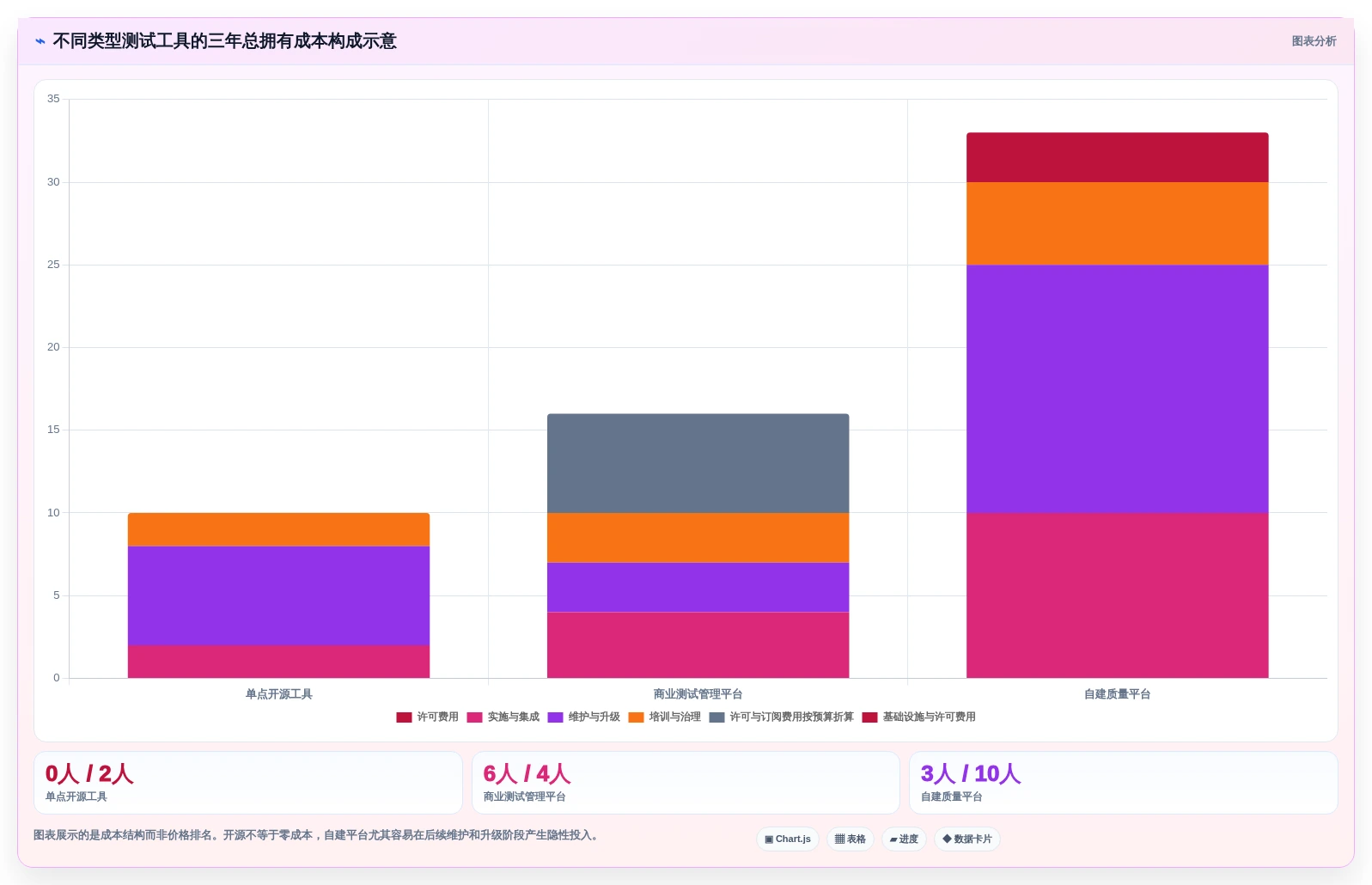Click the 单点开源工具 caption under the 0人 / 2人 value
The width and height of the screenshot is (1372, 885).
tap(76, 797)
